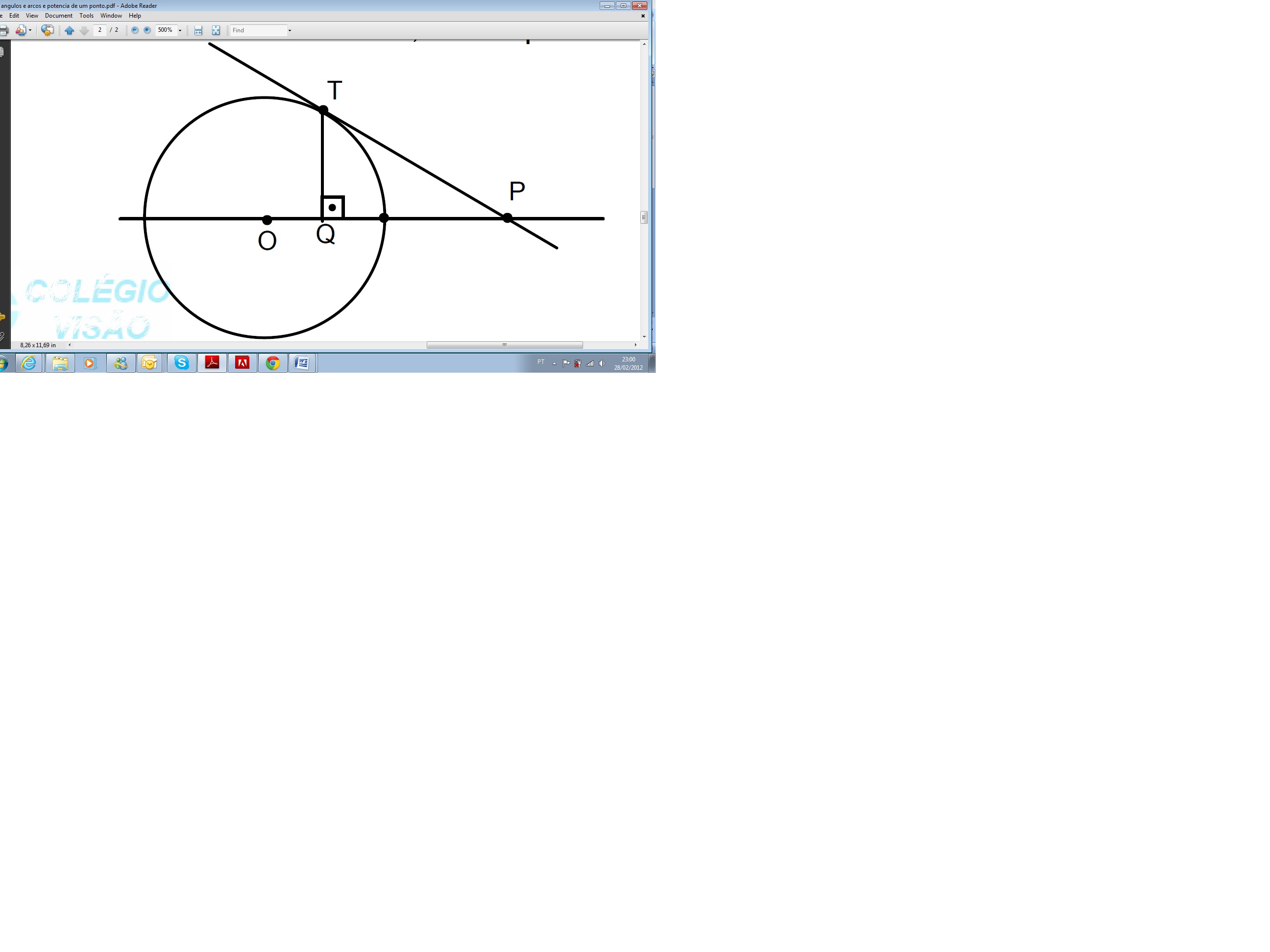Toggle fit one full page view
The width and height of the screenshot is (1270, 952).
216,30
